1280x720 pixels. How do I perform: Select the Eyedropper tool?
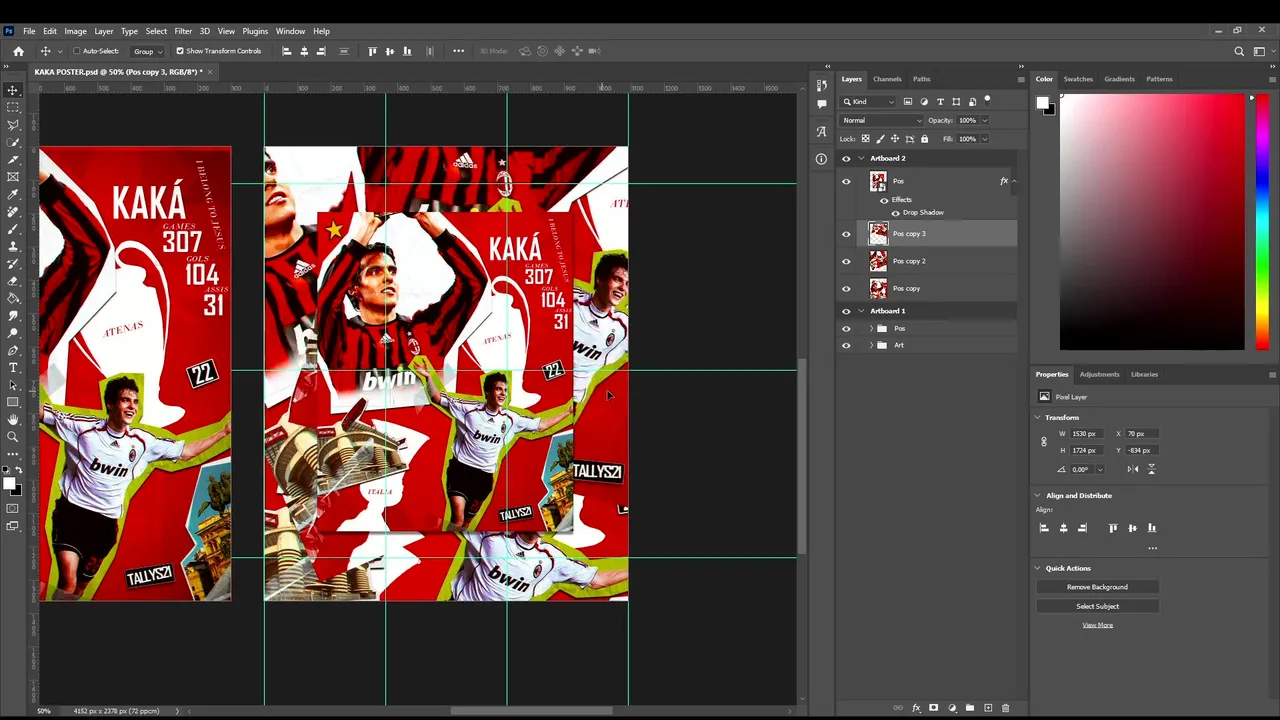(x=13, y=194)
